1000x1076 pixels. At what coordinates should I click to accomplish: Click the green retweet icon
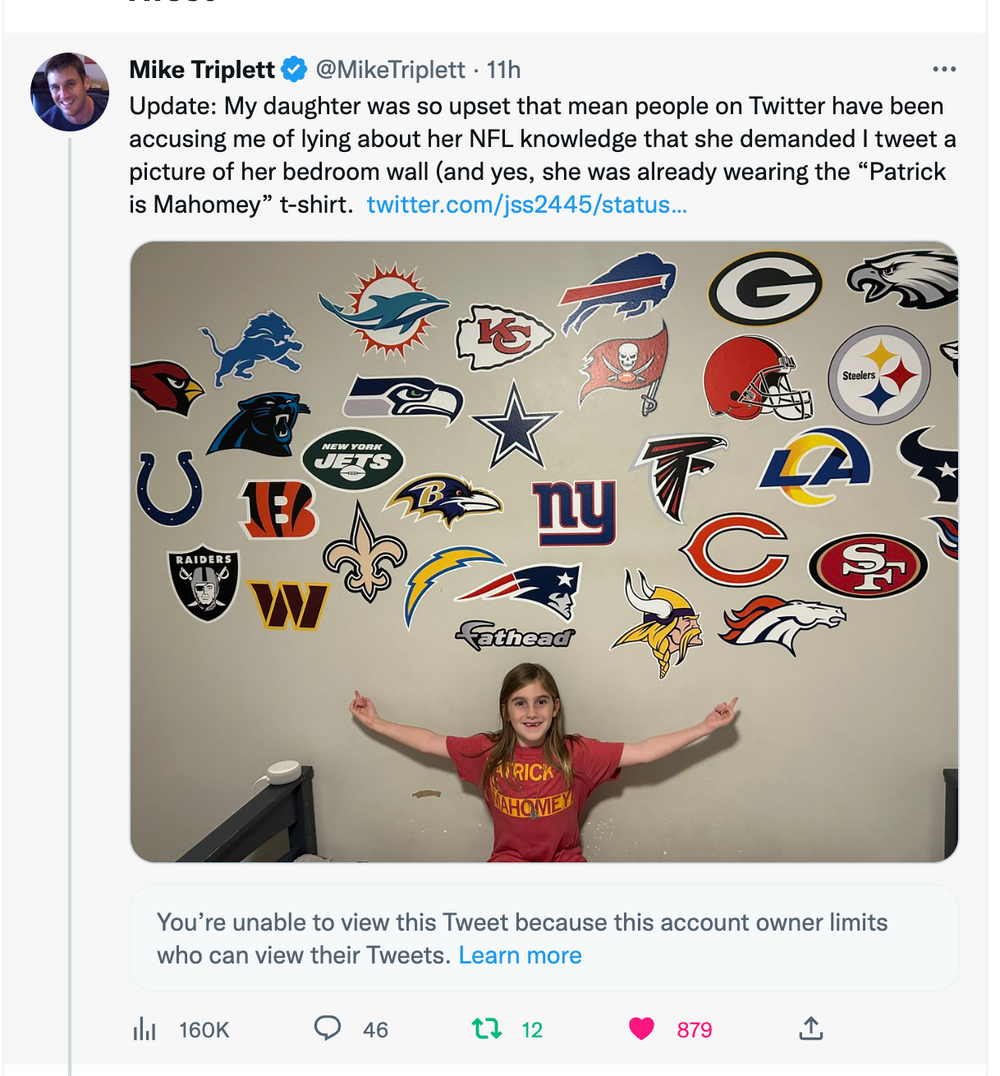pyautogui.click(x=487, y=1028)
